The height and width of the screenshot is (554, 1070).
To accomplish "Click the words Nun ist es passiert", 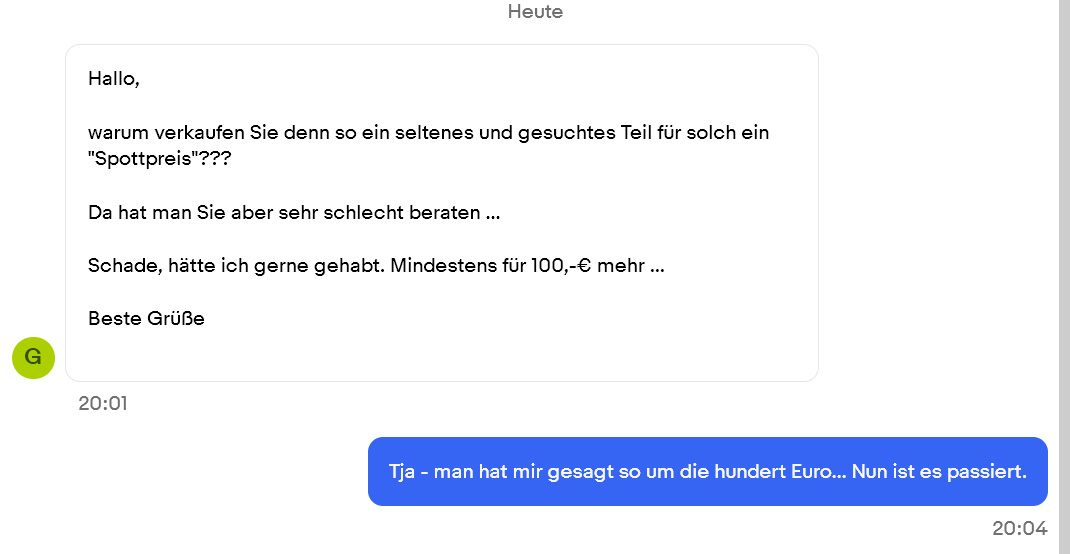I will [939, 471].
